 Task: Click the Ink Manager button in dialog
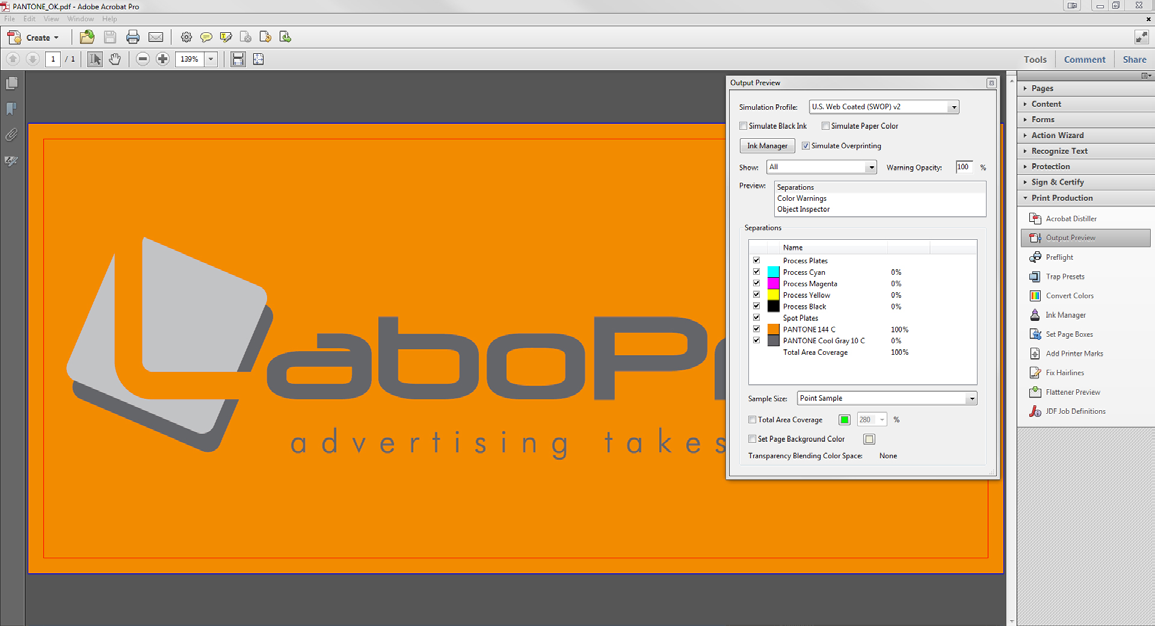tap(767, 146)
